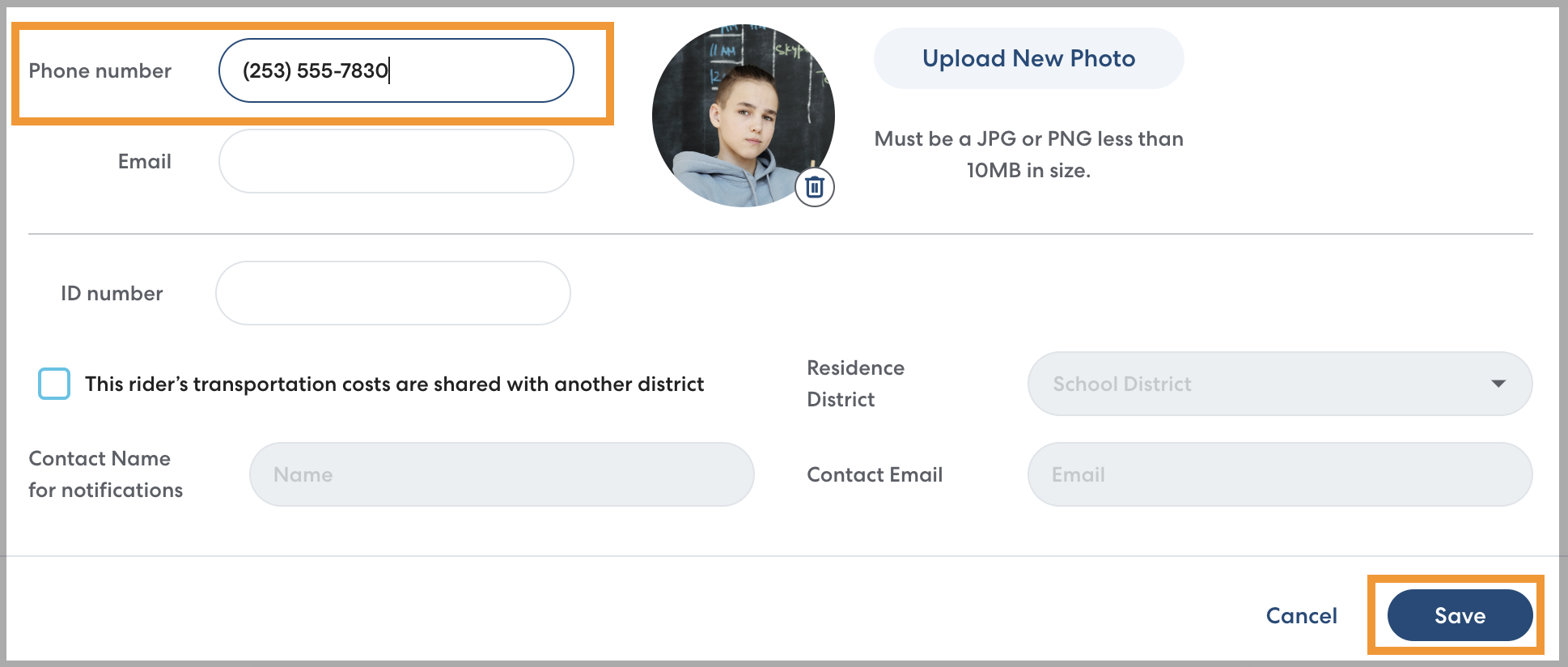Select the Contact Name input box
The image size is (1568, 667).
click(x=502, y=474)
